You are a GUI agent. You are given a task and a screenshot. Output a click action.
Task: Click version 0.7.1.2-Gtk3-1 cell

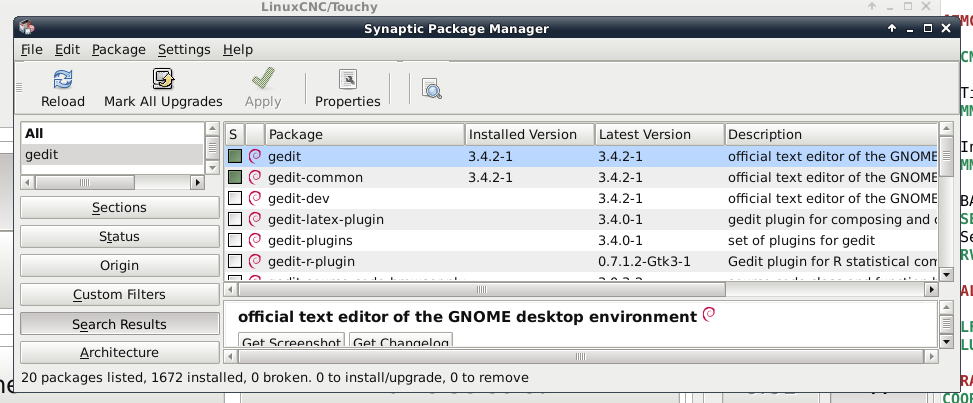644,261
